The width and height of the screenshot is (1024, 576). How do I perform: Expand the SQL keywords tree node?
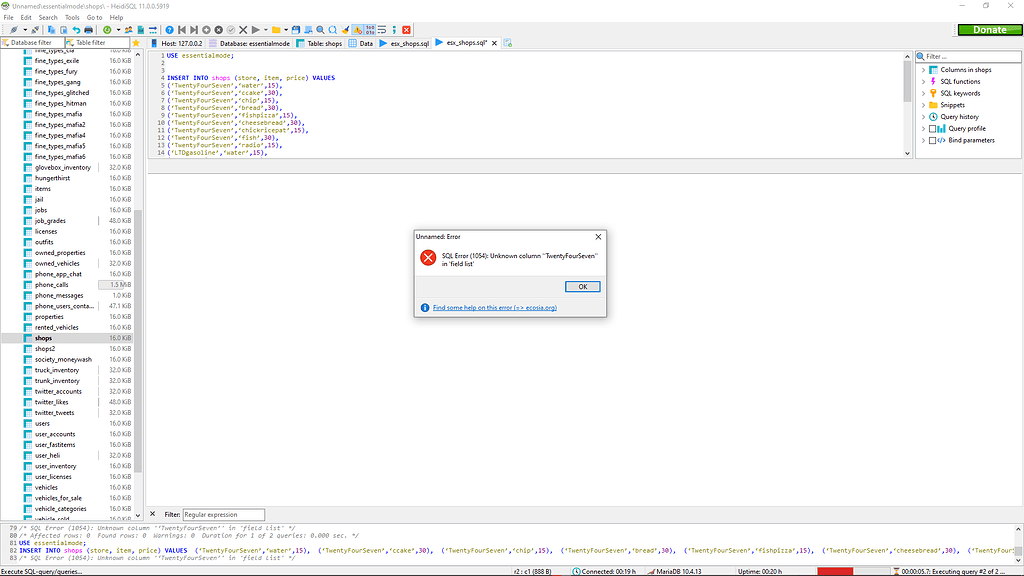(x=923, y=93)
